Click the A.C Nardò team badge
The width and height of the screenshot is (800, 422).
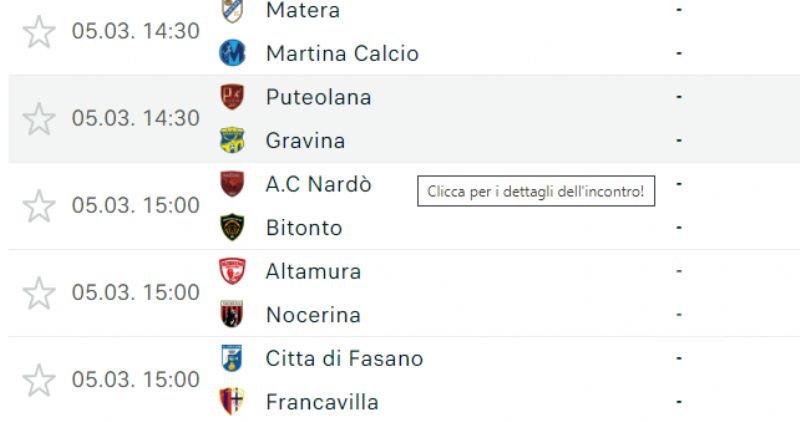coord(232,184)
